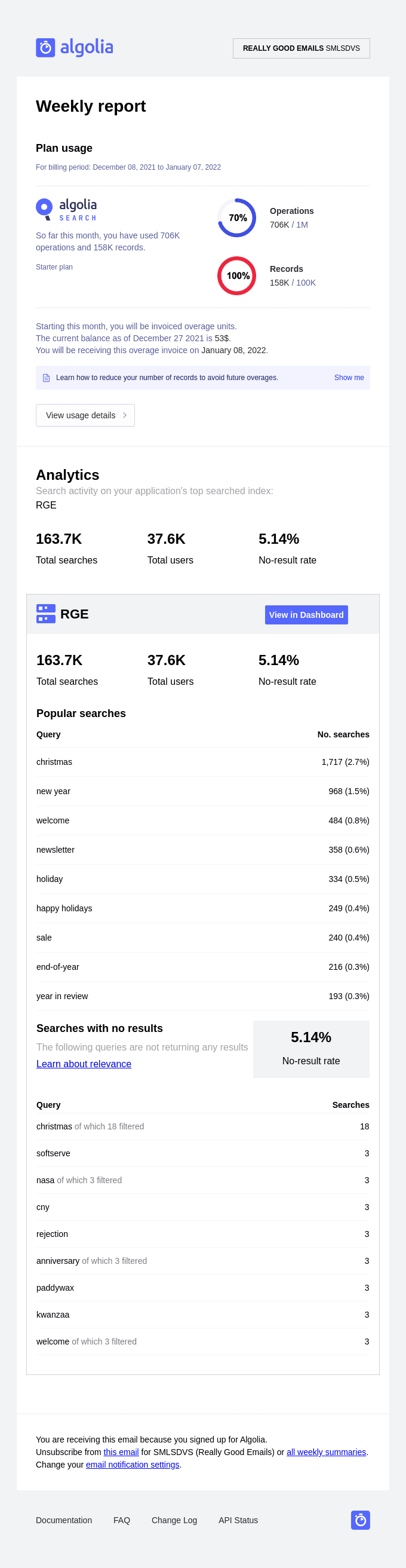Click the RGE index server icon
Image resolution: width=406 pixels, height=1568 pixels.
pyautogui.click(x=45, y=614)
